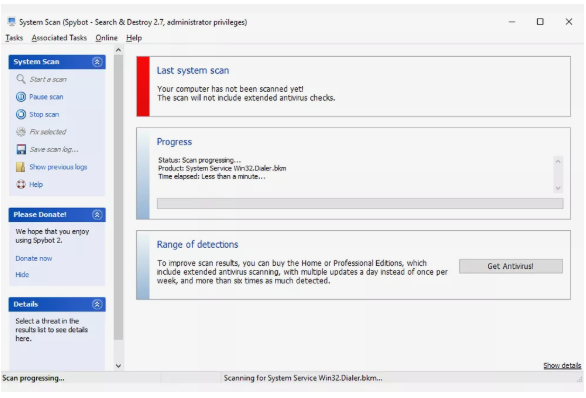Click the Show details link
The width and height of the screenshot is (586, 398).
562,365
